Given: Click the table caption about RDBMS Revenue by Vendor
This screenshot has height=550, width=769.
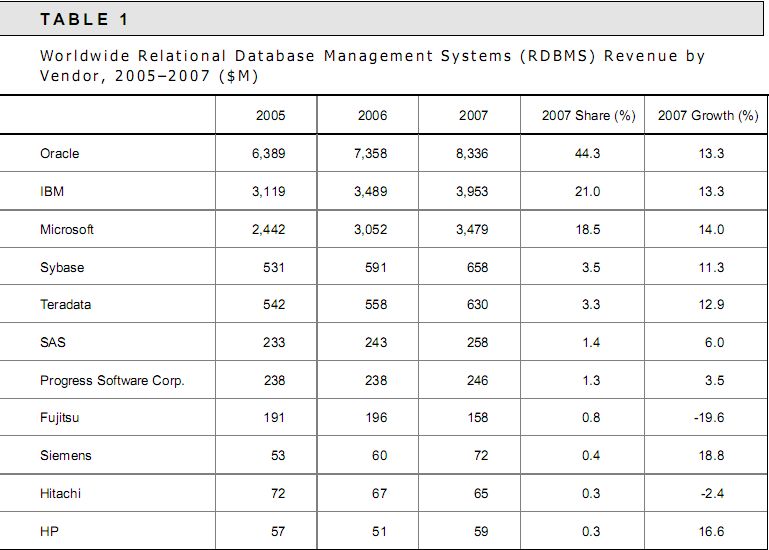Looking at the screenshot, I should click(372, 66).
